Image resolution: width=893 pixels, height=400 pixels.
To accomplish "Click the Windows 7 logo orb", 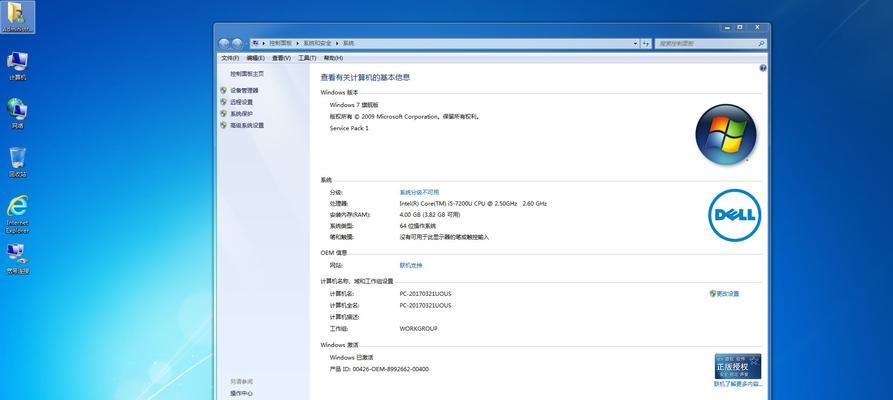I will click(x=726, y=134).
